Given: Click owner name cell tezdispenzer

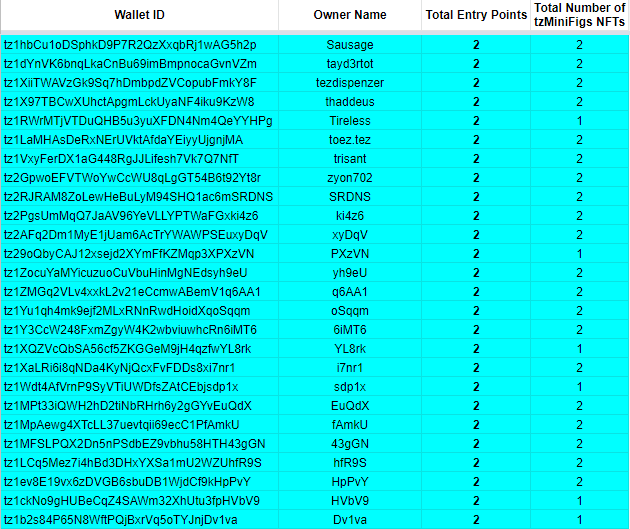Looking at the screenshot, I should pyautogui.click(x=350, y=83).
